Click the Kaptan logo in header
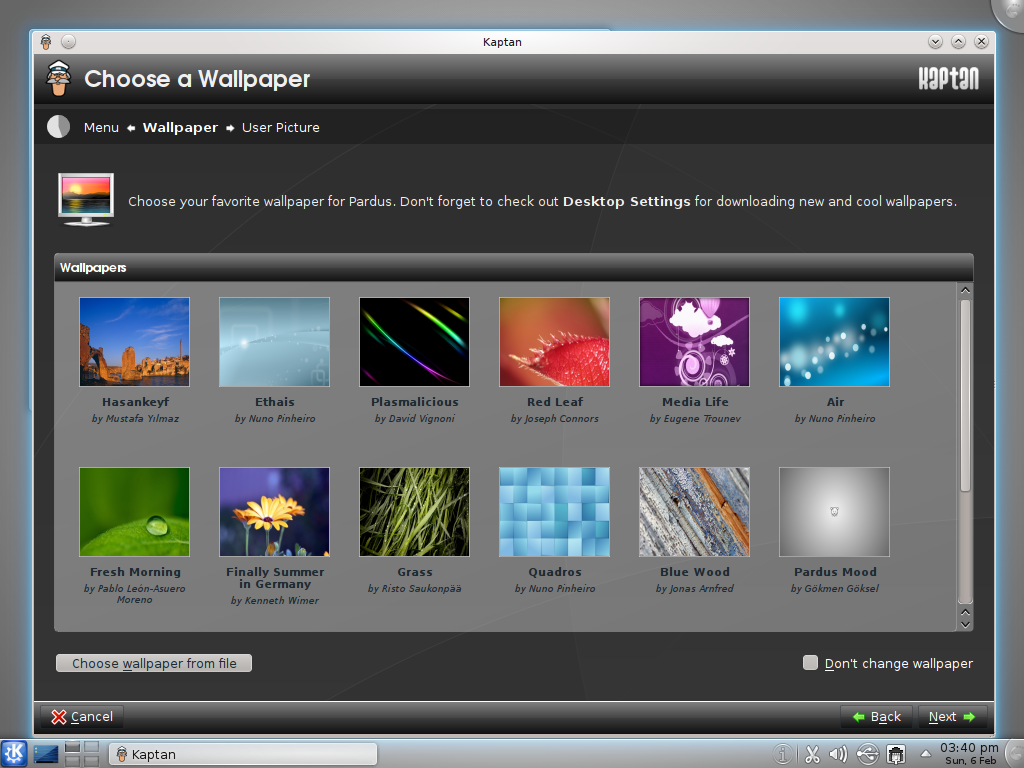Screen dimensions: 1024x768 pos(948,78)
